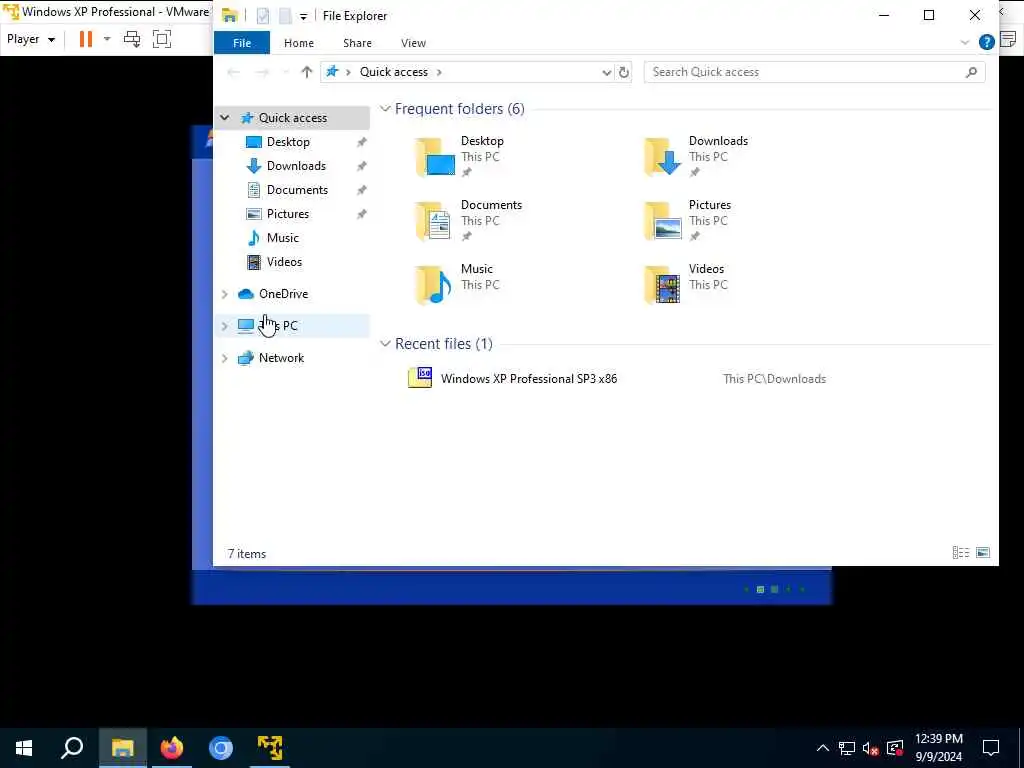This screenshot has width=1024, height=768.
Task: Switch to details view layout icon
Action: [x=961, y=553]
